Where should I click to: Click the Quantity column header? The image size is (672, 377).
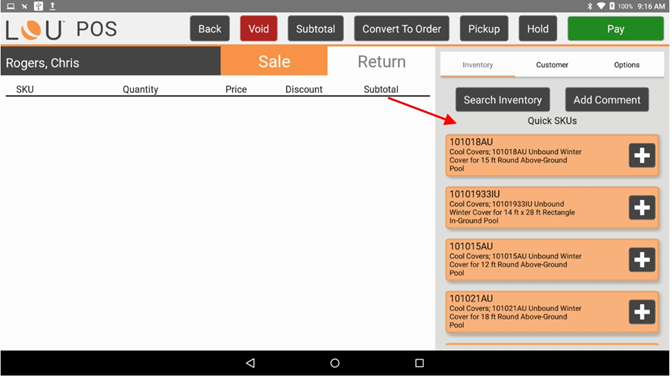tap(141, 90)
